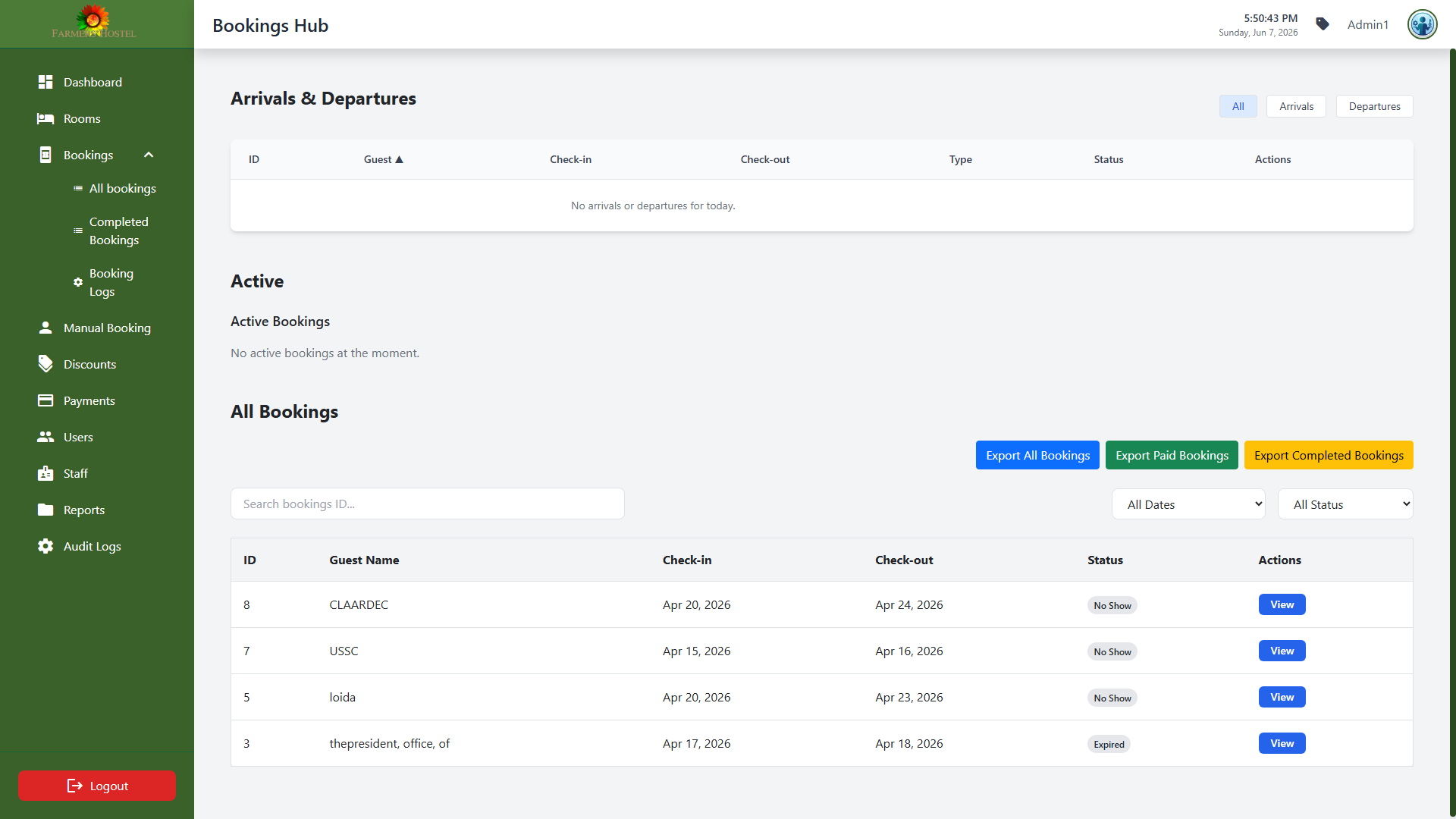
Task: View booking for CLAARDEC
Action: click(x=1282, y=604)
